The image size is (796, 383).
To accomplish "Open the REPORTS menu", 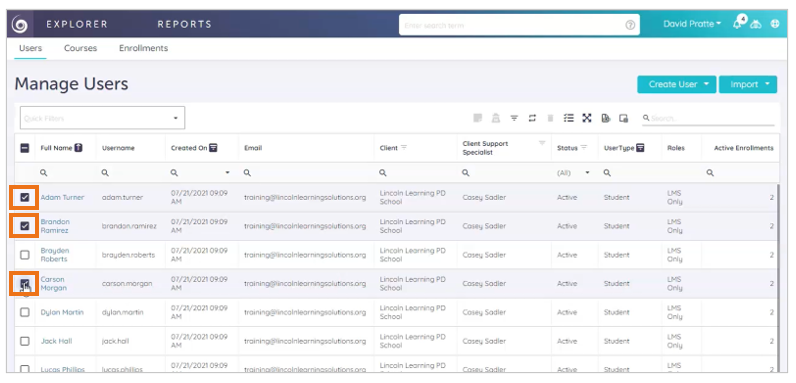I will 184,24.
